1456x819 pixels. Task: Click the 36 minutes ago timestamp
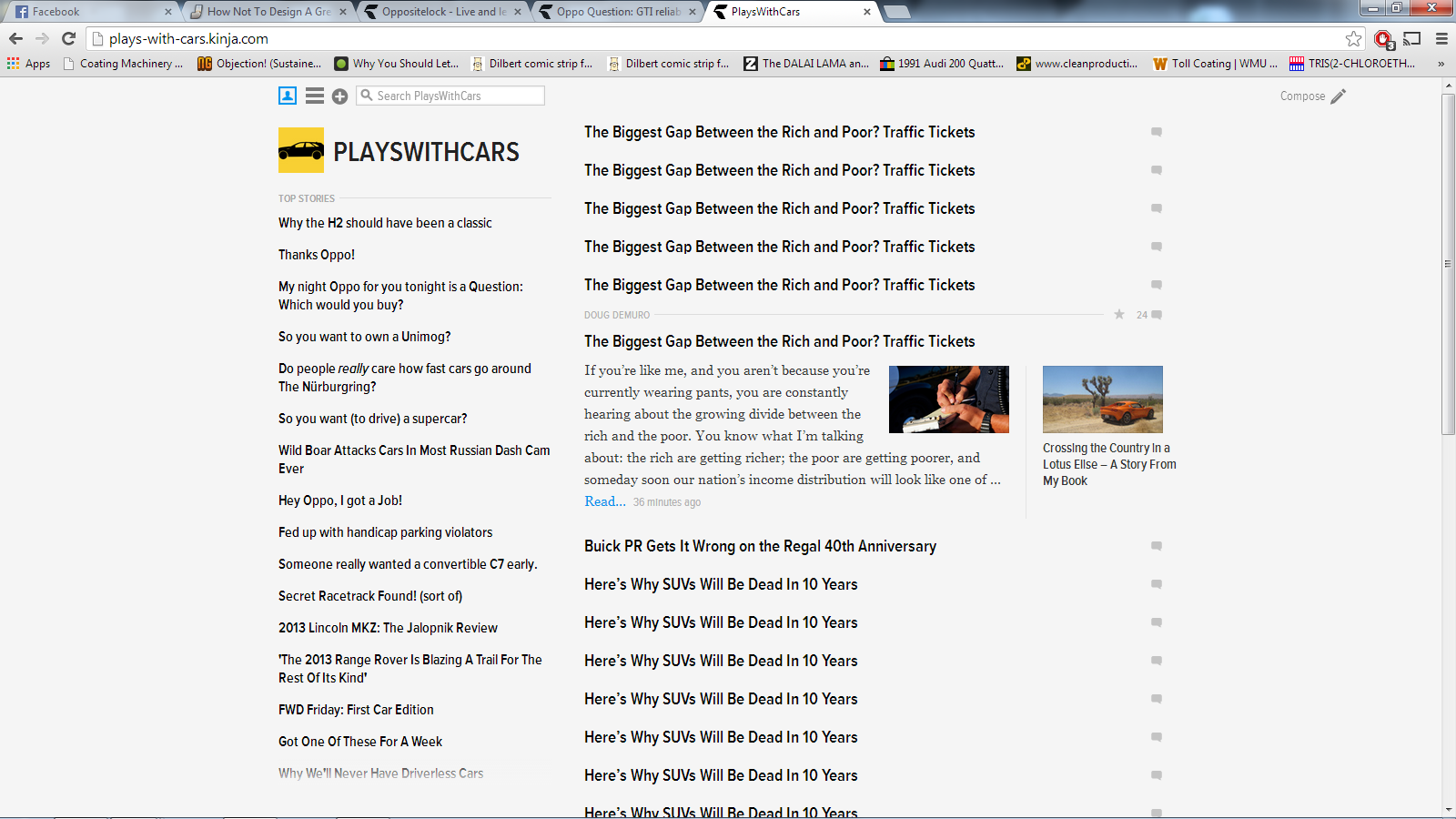[x=667, y=502]
